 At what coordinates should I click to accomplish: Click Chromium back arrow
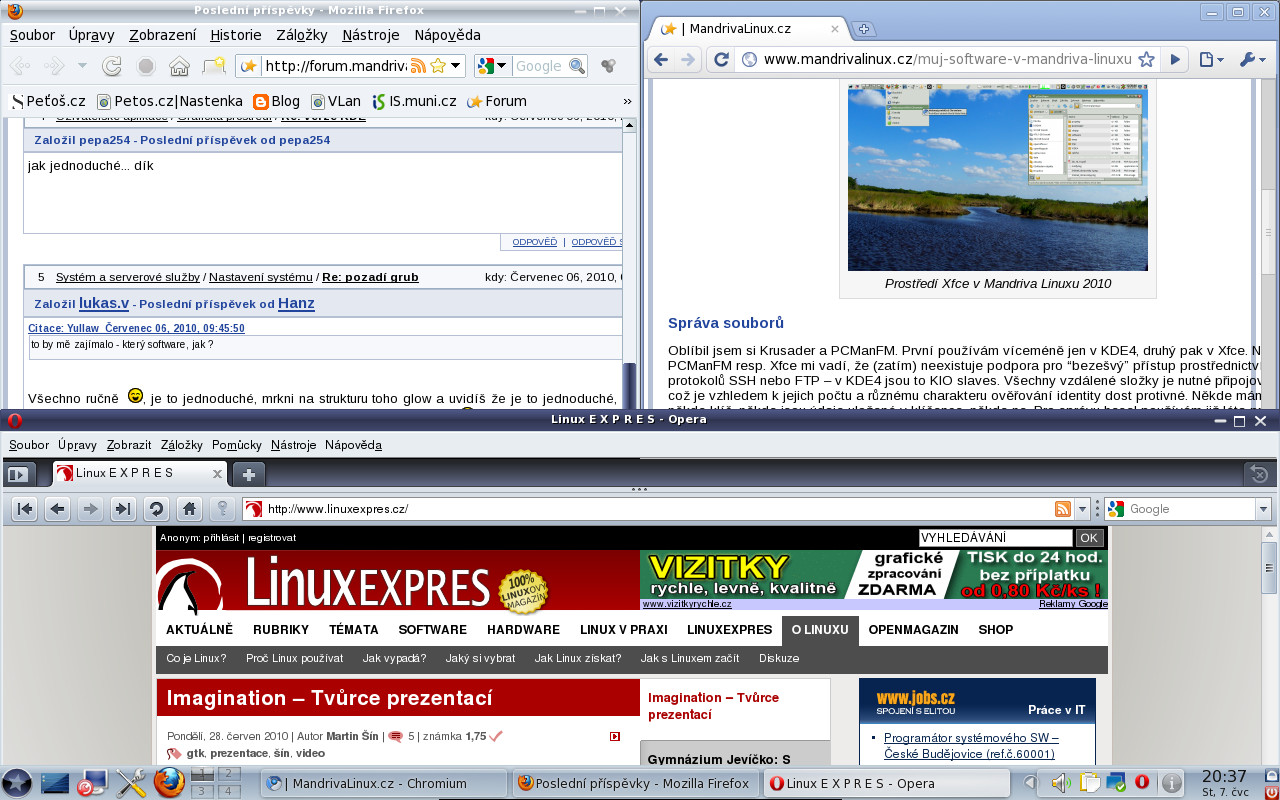coord(660,59)
